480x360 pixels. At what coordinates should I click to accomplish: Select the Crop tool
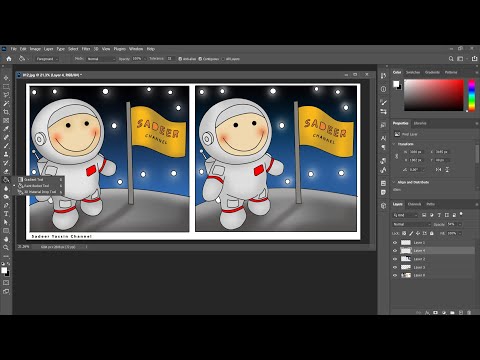click(x=6, y=112)
